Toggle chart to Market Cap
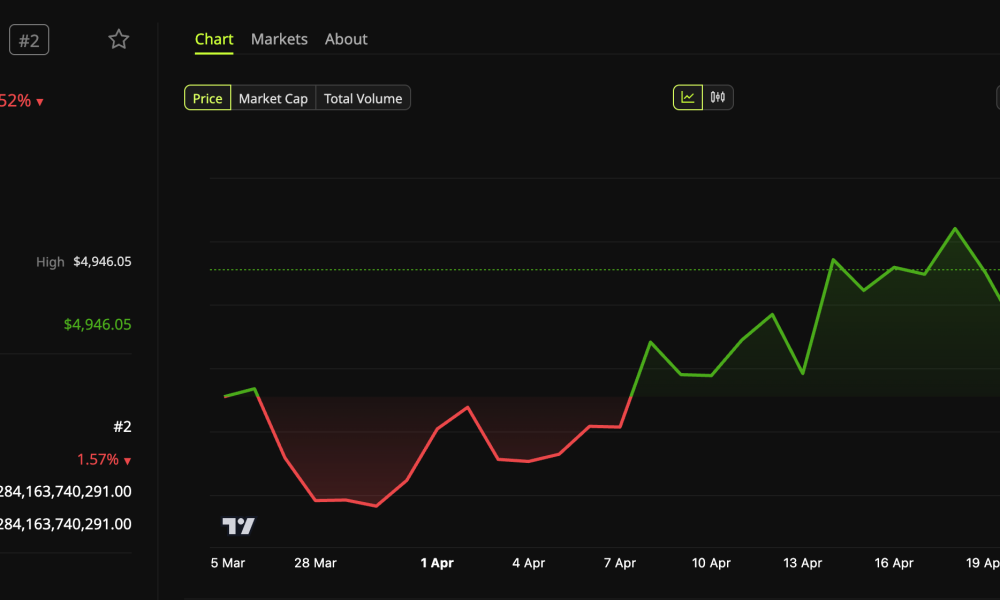This screenshot has height=600, width=1000. point(273,98)
